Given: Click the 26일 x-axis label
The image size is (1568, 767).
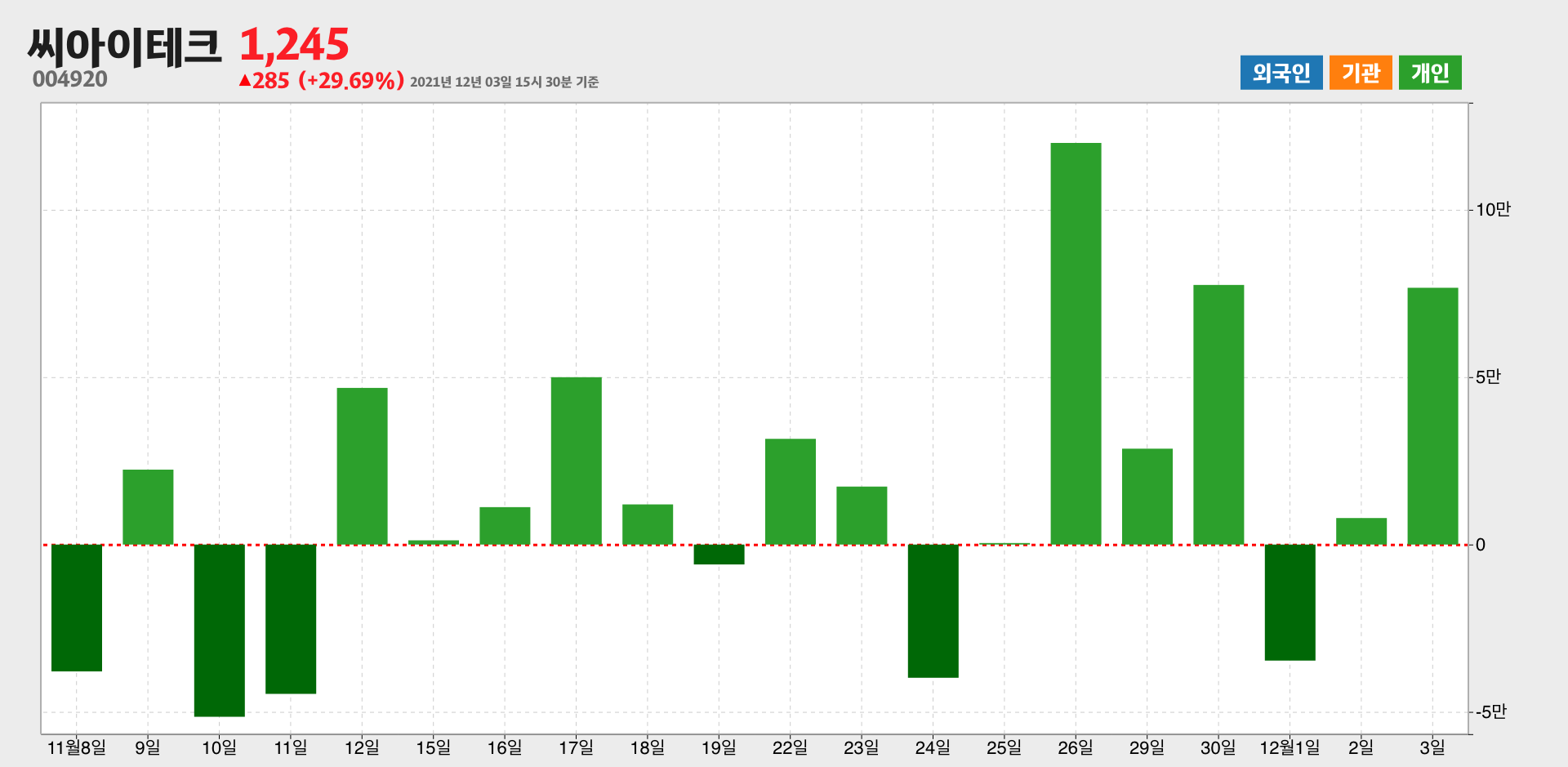Looking at the screenshot, I should 1076,747.
